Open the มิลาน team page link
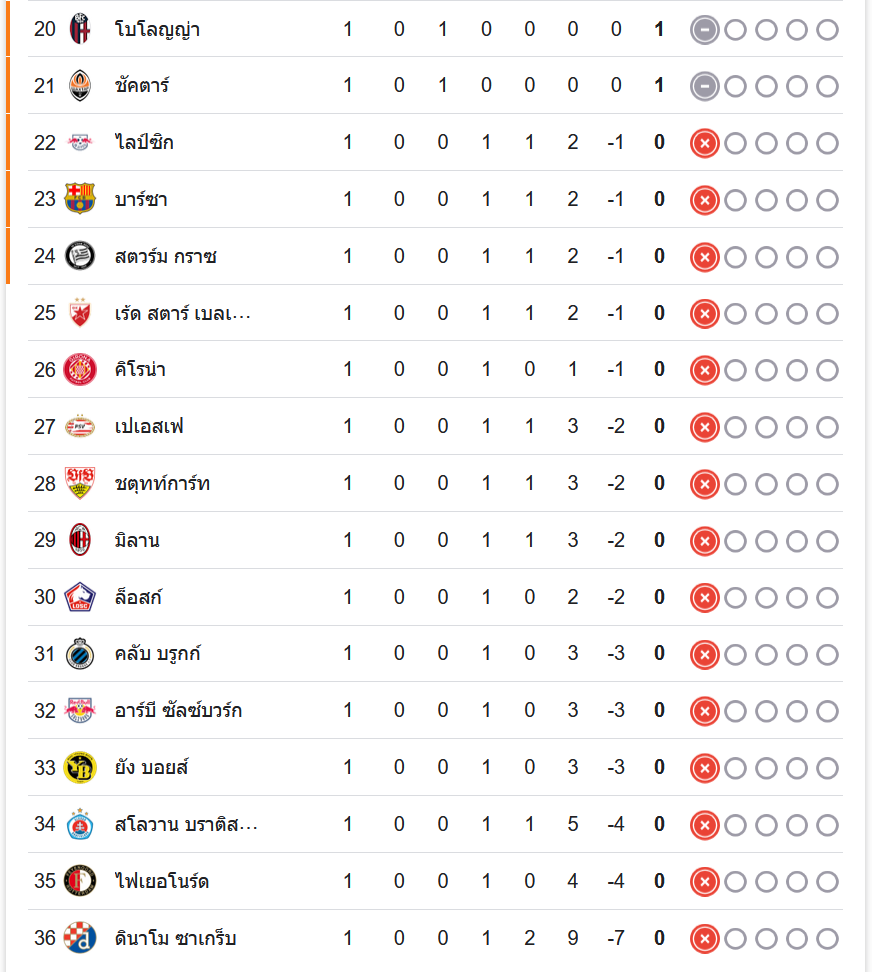Image resolution: width=872 pixels, height=972 pixels. coord(137,540)
